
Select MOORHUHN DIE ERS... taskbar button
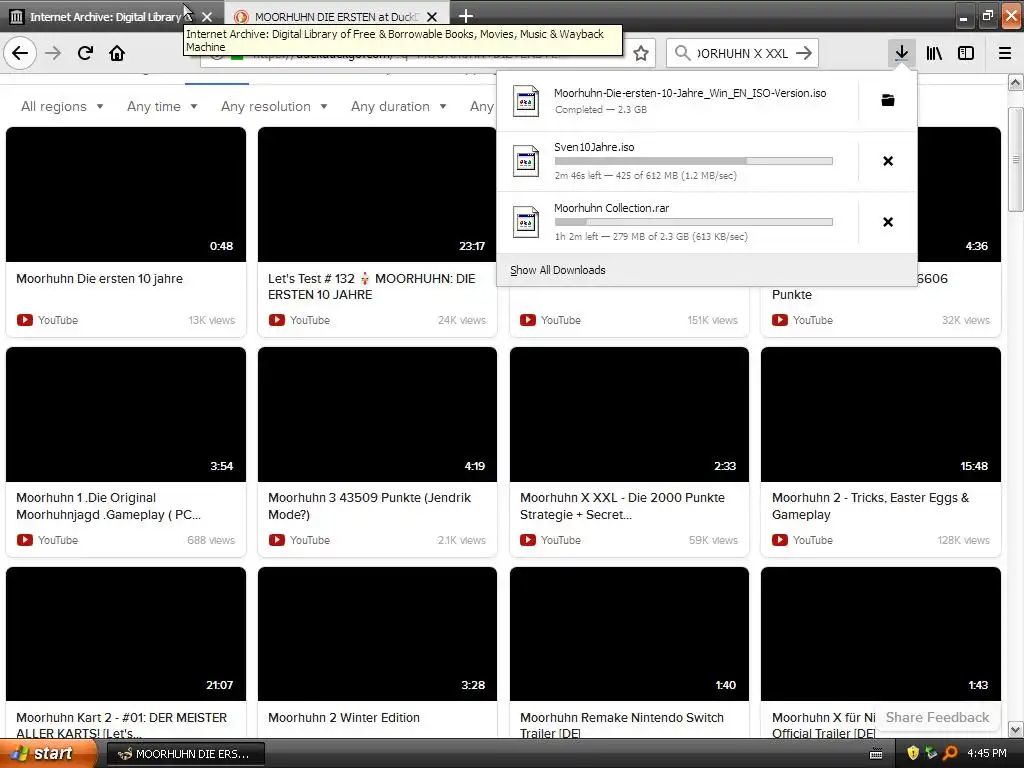(x=185, y=754)
